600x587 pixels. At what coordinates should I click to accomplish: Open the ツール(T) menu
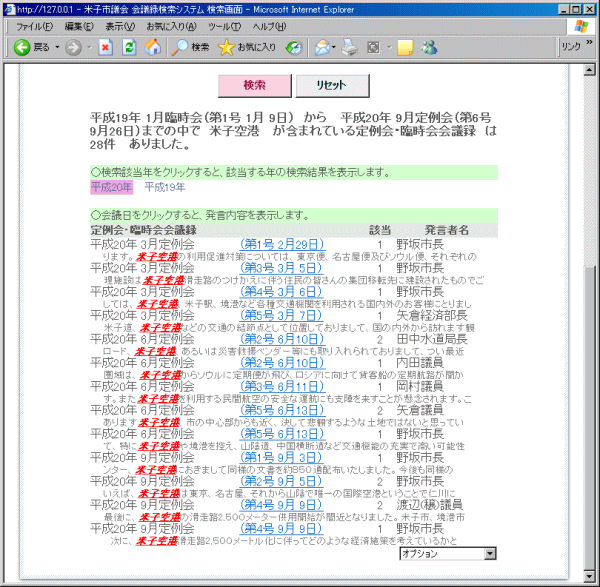(225, 26)
